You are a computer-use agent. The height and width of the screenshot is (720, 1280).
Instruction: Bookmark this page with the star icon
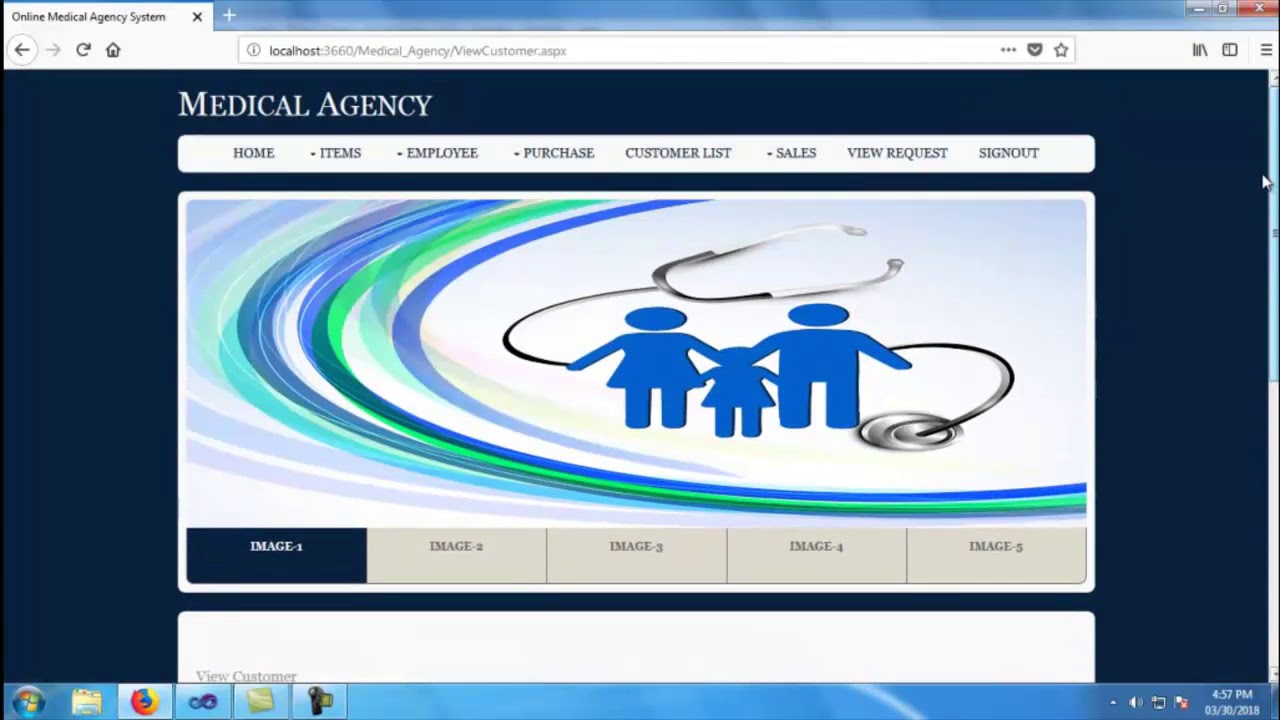pyautogui.click(x=1061, y=50)
